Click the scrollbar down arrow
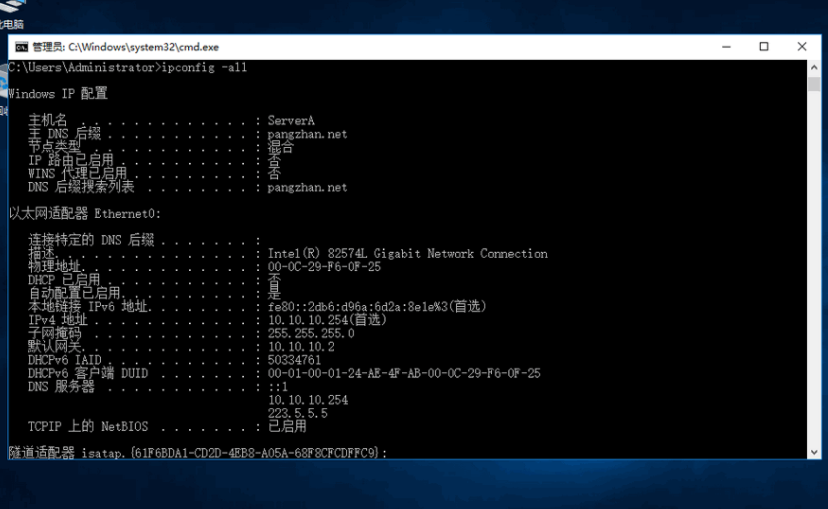This screenshot has height=509, width=828. 814,452
